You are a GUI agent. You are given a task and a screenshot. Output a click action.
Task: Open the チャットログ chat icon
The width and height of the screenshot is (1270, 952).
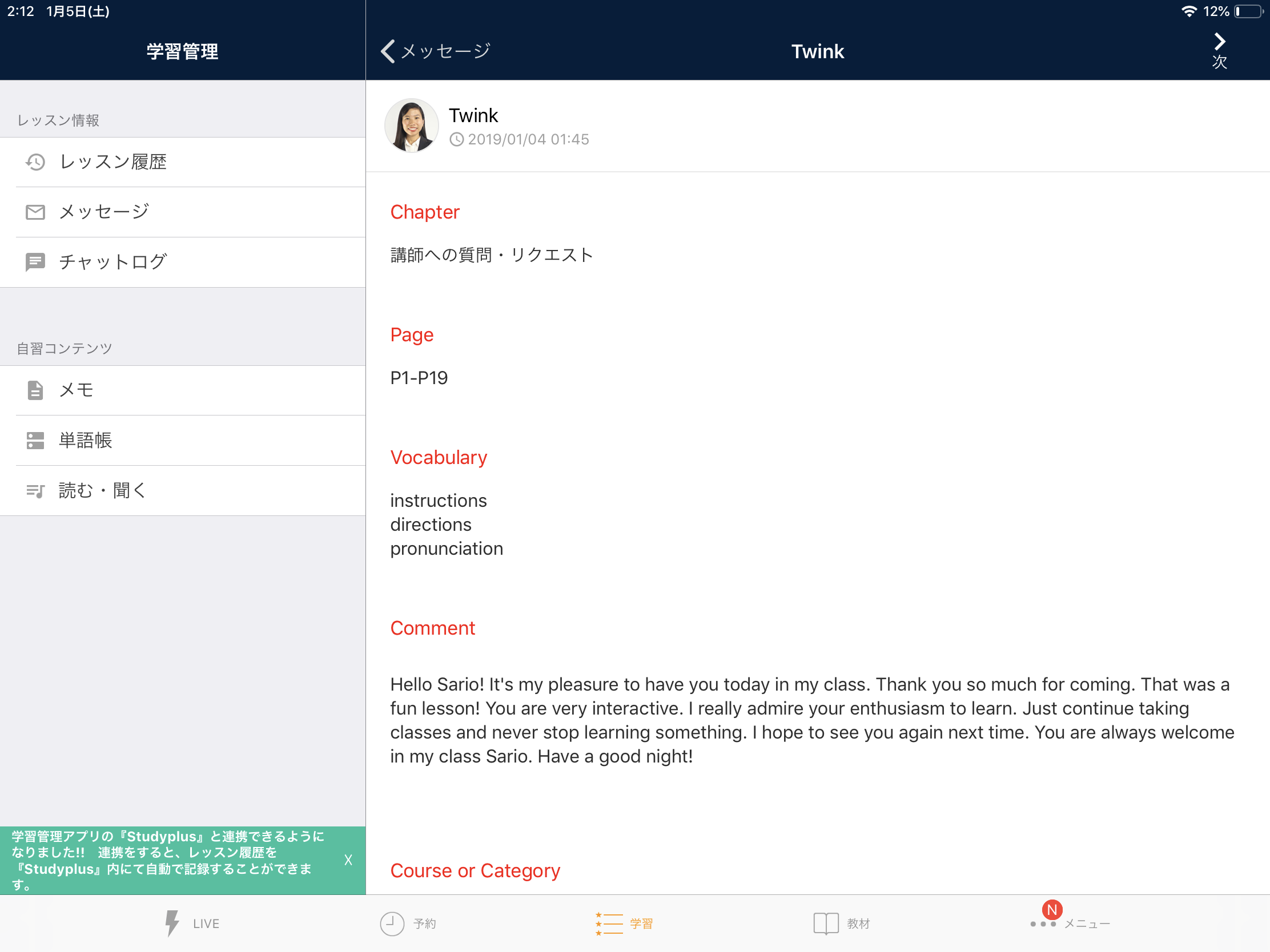coord(35,262)
